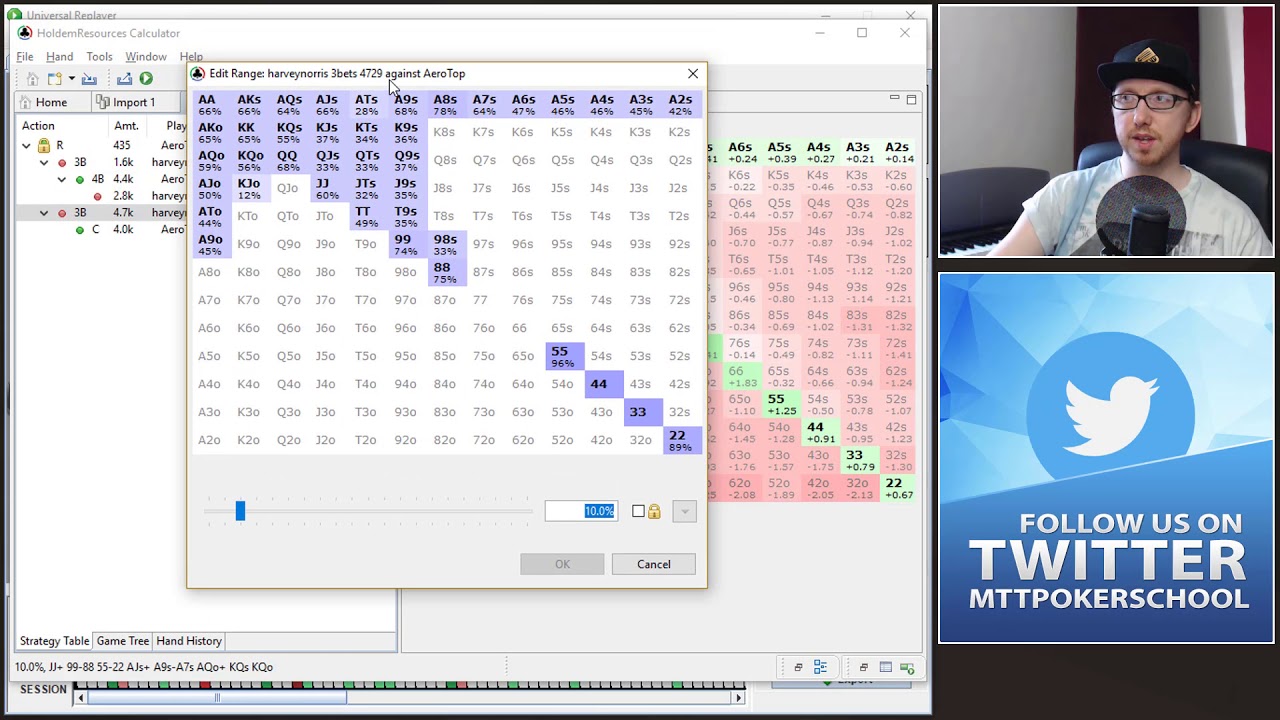Screen dimensions: 1280x720
Task: Click the green dot of C 4.0k row
Action: point(80,230)
